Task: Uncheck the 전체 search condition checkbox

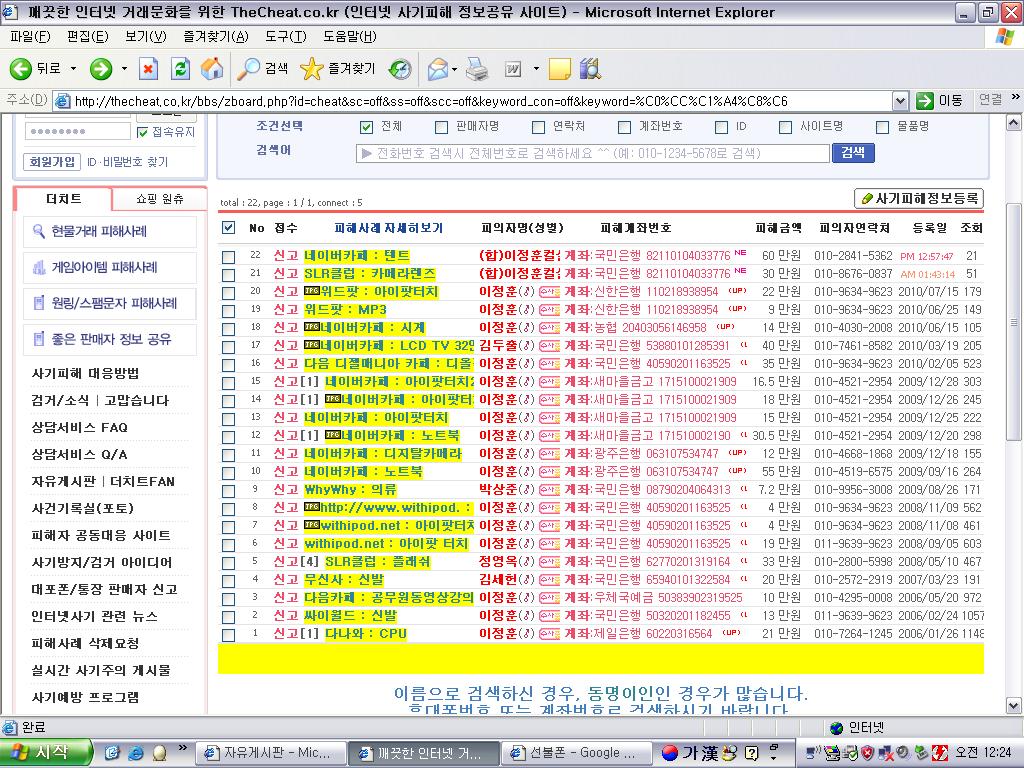Action: coord(367,127)
